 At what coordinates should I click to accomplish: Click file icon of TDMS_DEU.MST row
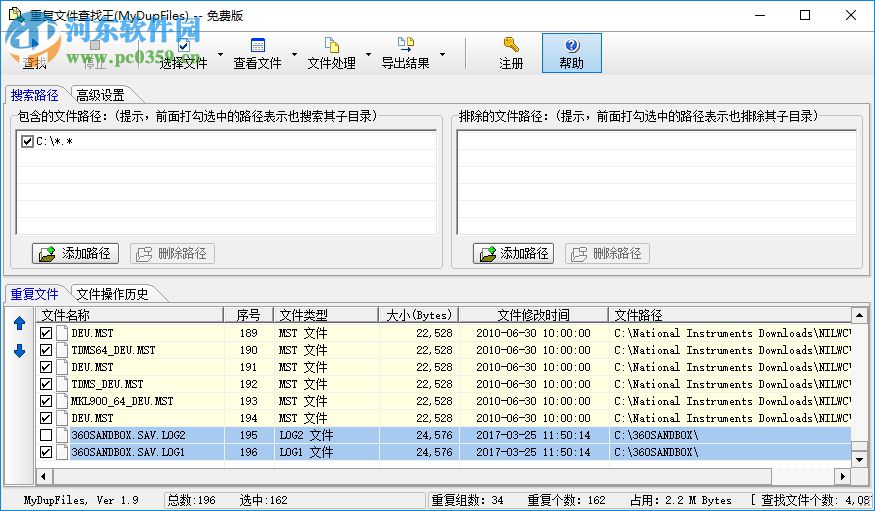[x=62, y=384]
